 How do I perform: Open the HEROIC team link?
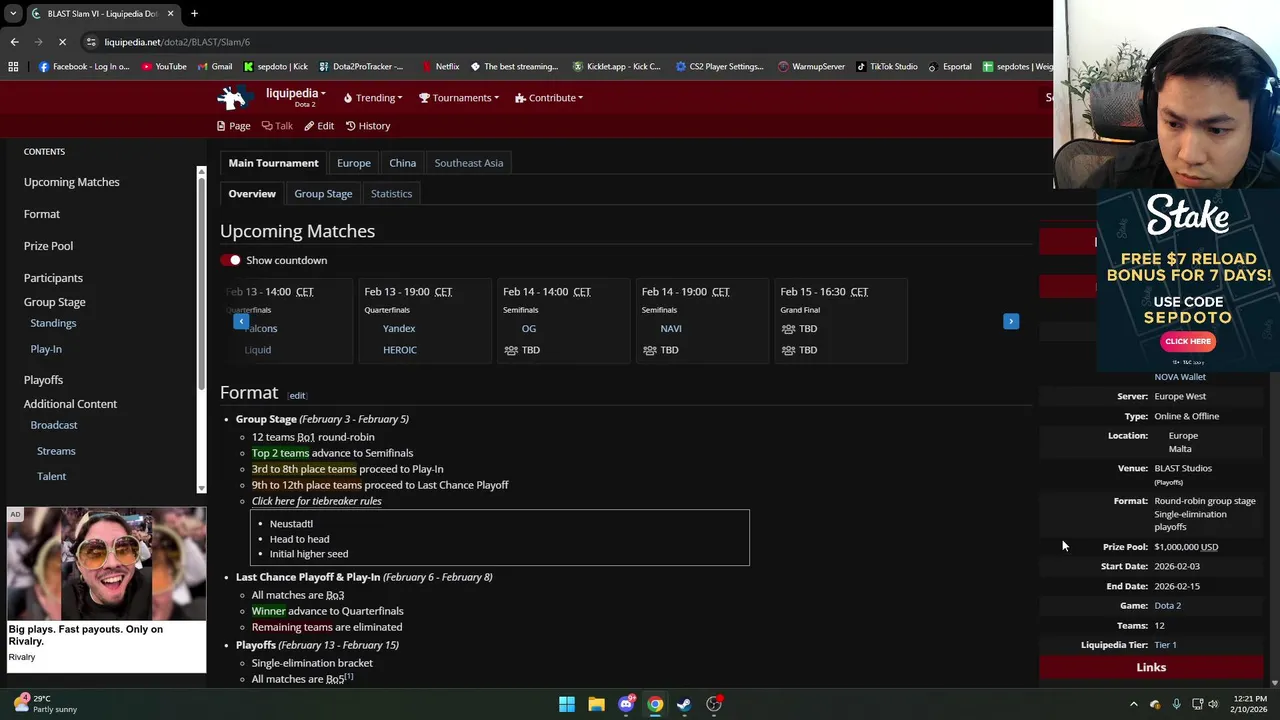tap(400, 350)
